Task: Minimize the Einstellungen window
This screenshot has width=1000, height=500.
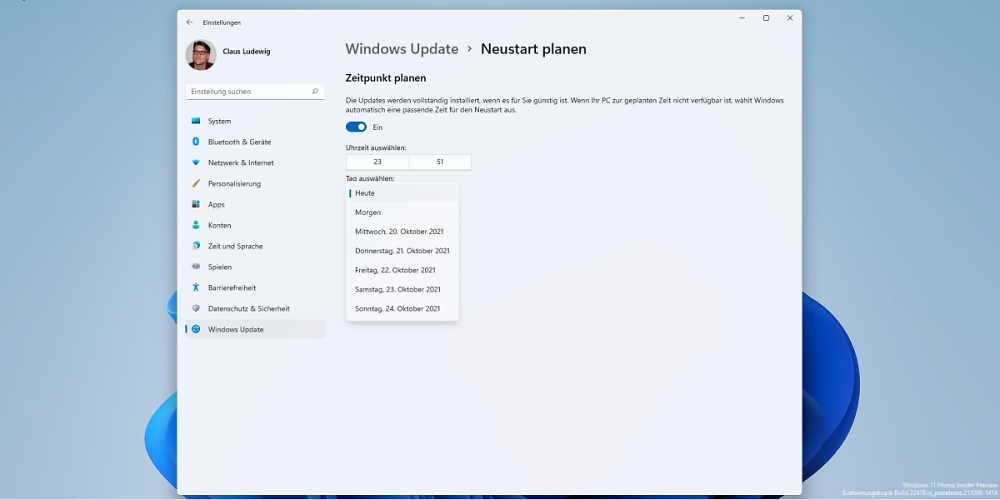Action: (x=742, y=18)
